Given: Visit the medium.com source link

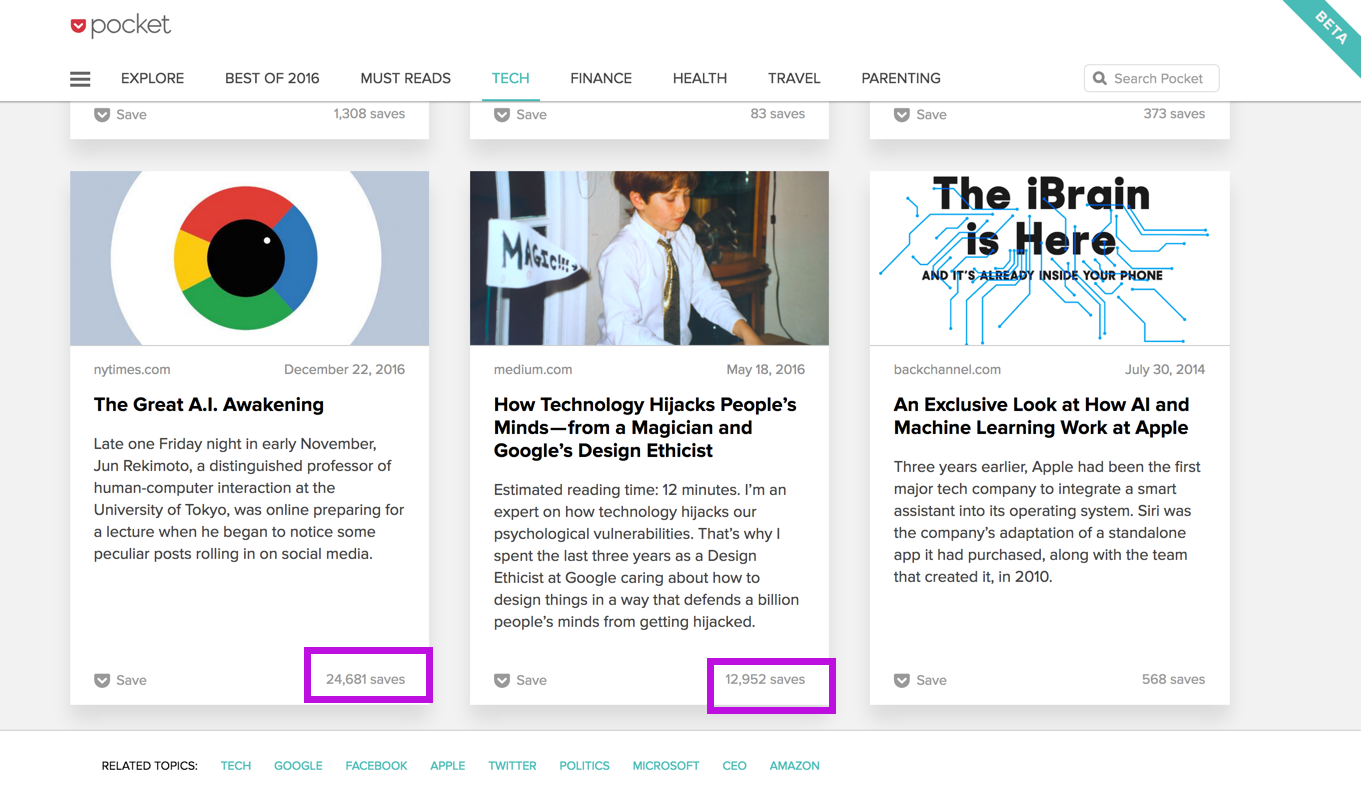Looking at the screenshot, I should click(x=533, y=369).
